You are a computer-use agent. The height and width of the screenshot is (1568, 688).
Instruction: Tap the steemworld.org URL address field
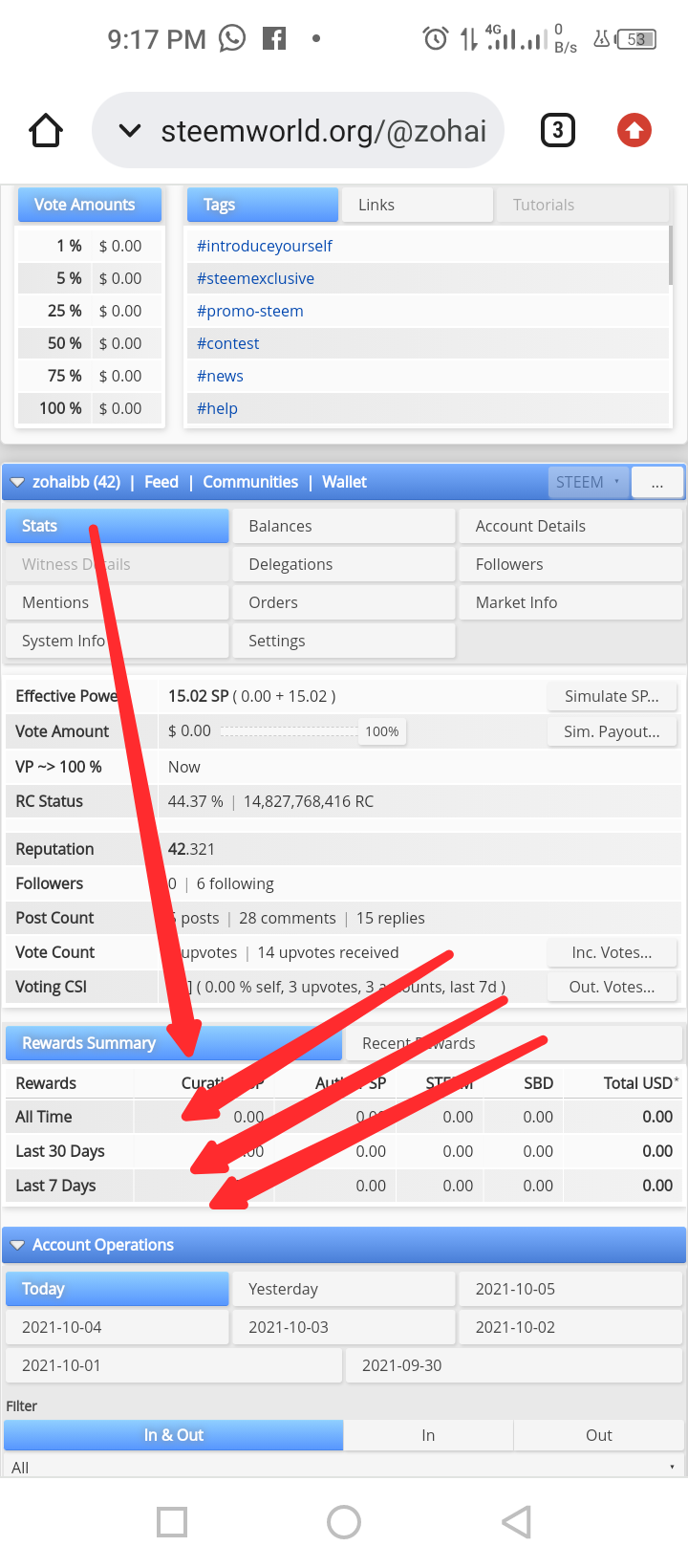pyautogui.click(x=324, y=131)
